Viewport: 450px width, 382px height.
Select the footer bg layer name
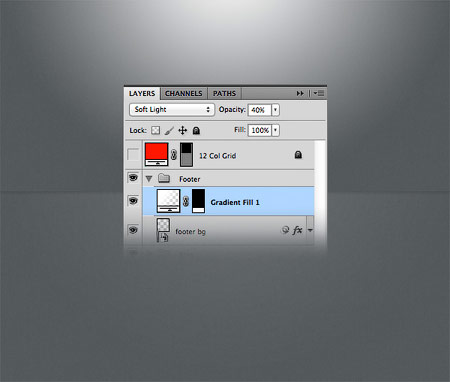point(190,231)
